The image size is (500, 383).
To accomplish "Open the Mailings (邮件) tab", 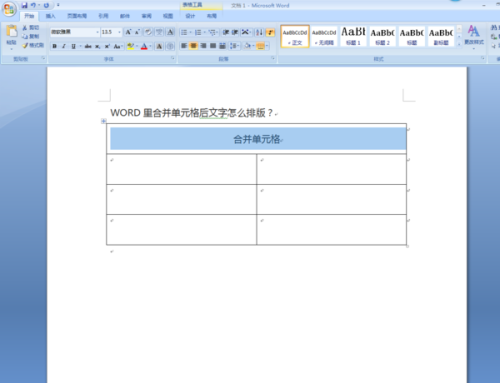I will click(x=125, y=16).
